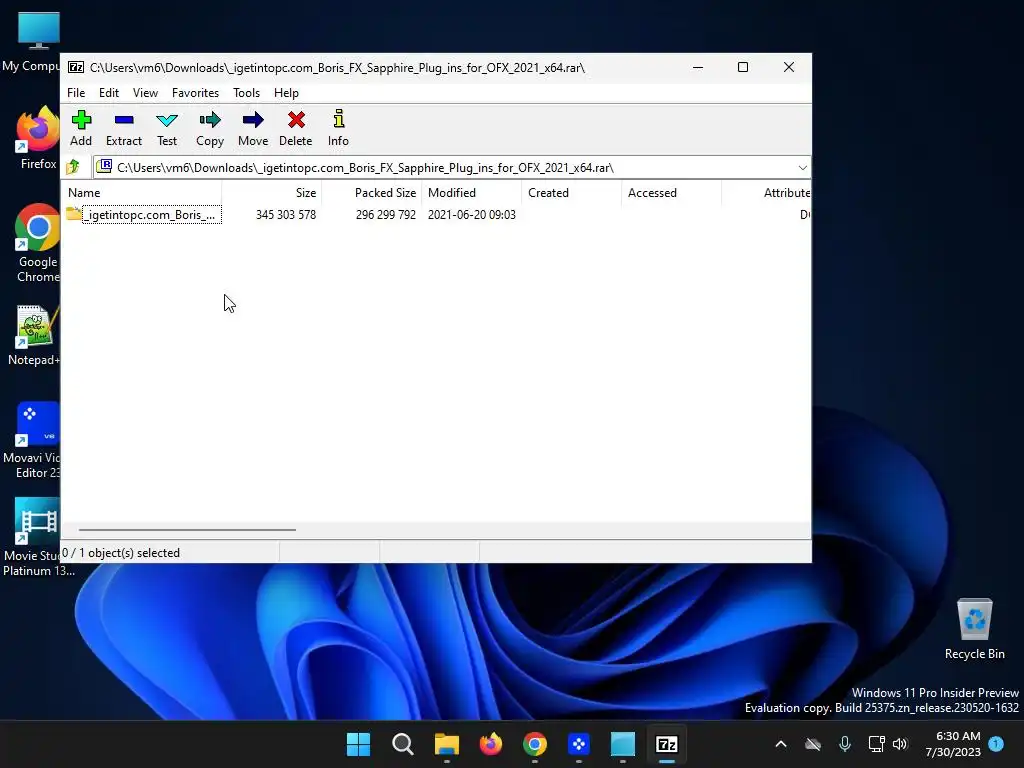Open the Windows Start menu
The image size is (1024, 768).
(x=358, y=744)
